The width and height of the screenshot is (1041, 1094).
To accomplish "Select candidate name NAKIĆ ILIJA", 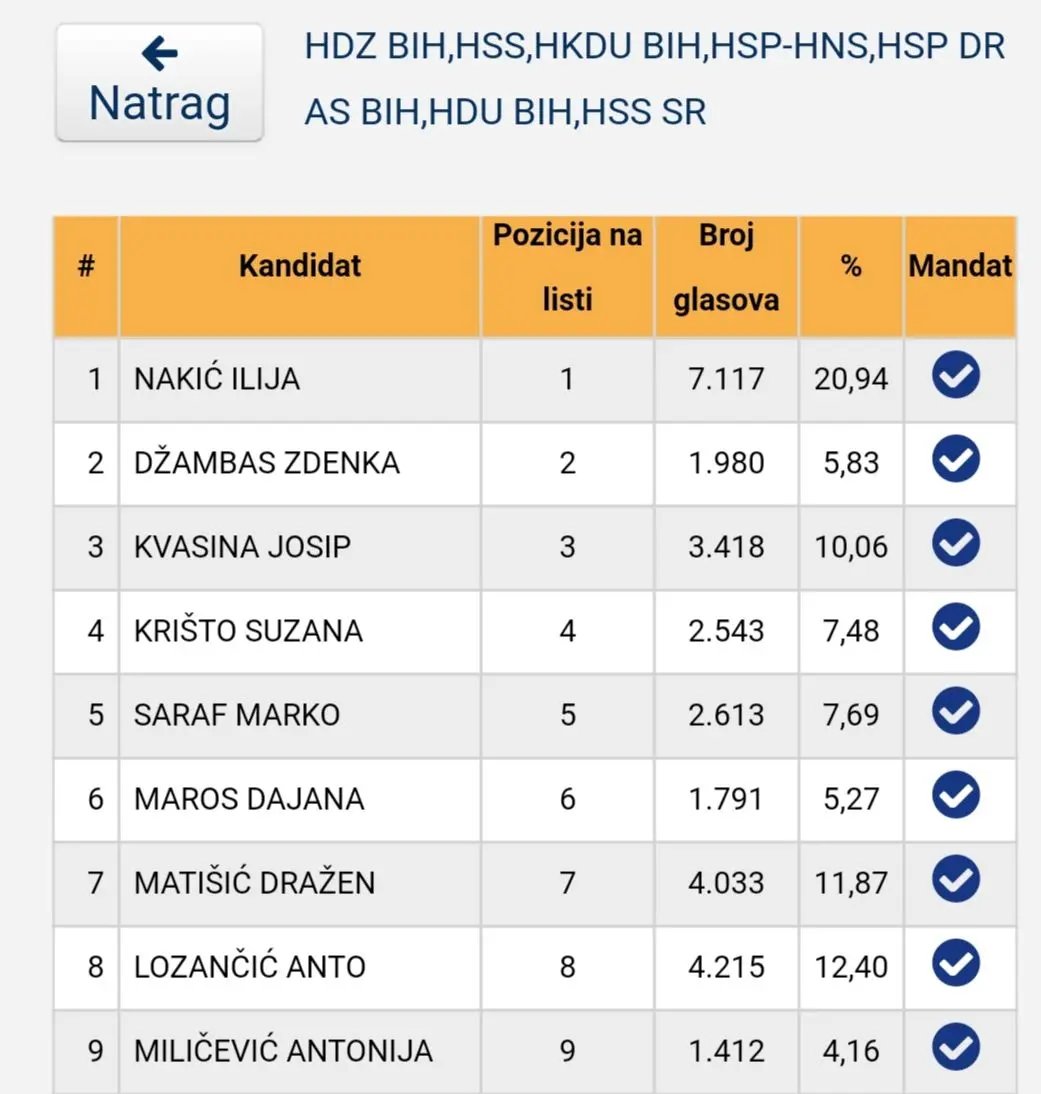I will tap(217, 379).
